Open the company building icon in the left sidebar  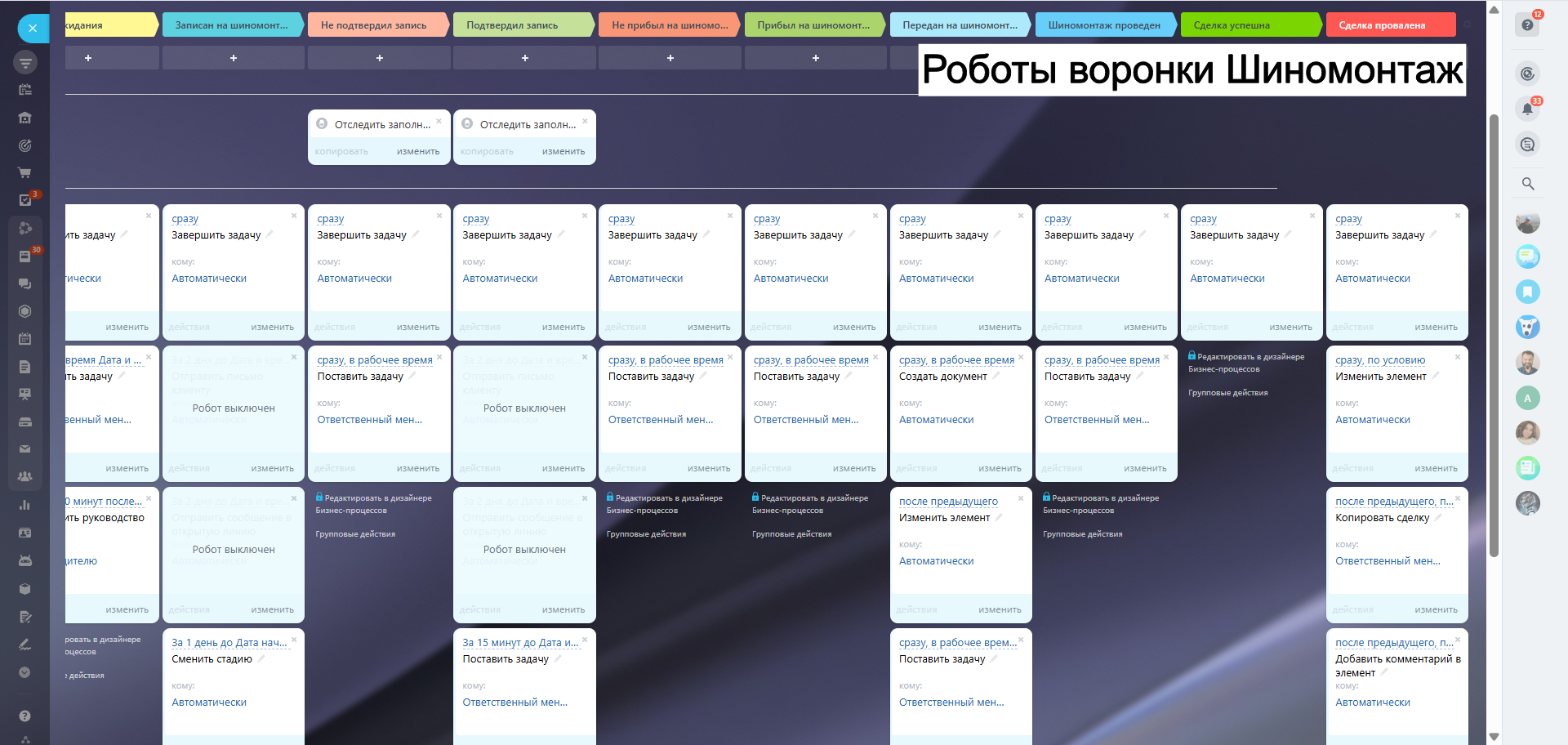tap(25, 118)
